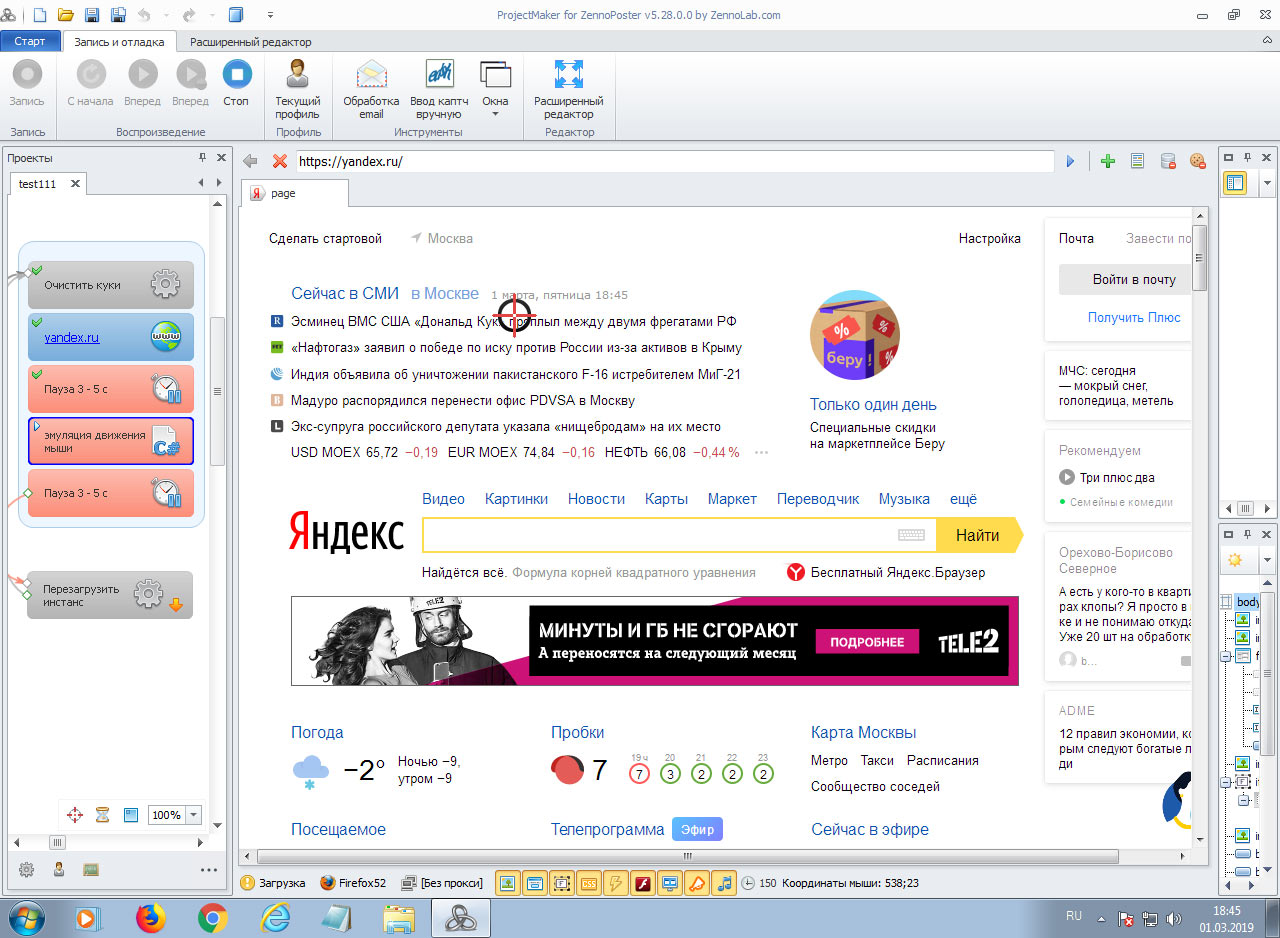Switch to the Запись и отладка tab
Image resolution: width=1280 pixels, height=938 pixels.
(120, 42)
